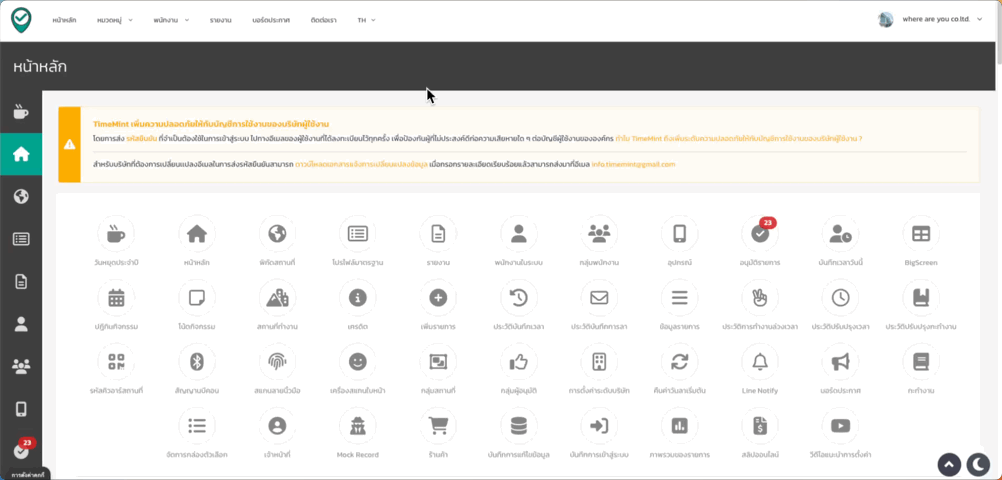Open the รหัสคิวอาร์สถานที่ QR code icon

point(116,362)
